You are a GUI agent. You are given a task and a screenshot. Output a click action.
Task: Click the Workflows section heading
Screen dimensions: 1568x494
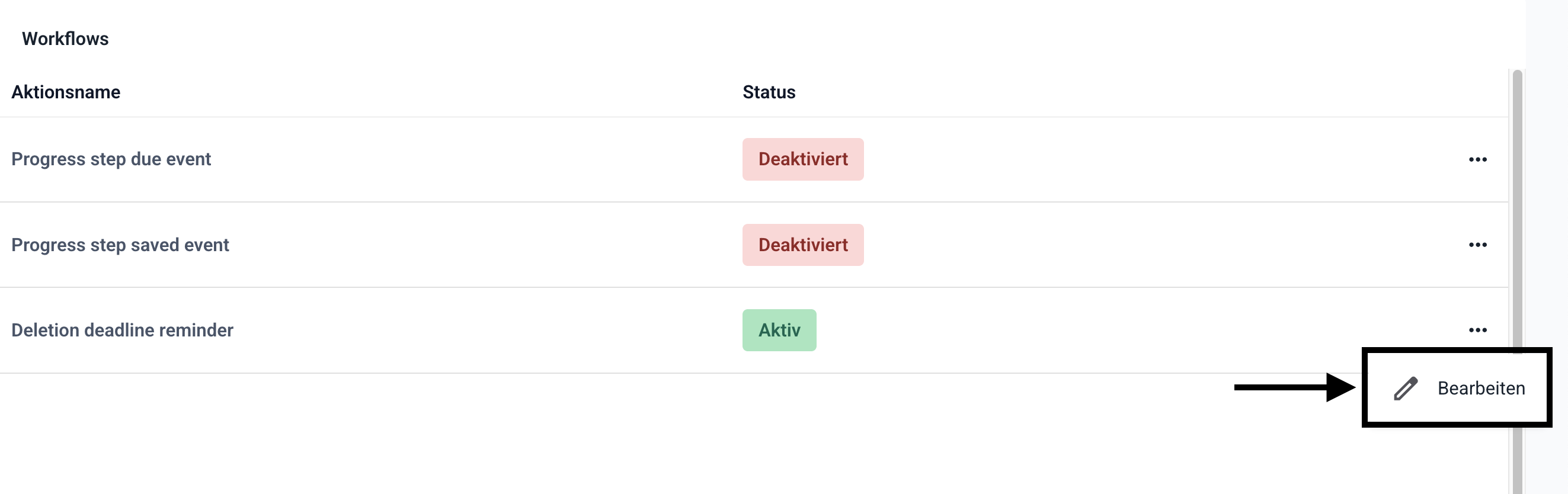(x=65, y=39)
